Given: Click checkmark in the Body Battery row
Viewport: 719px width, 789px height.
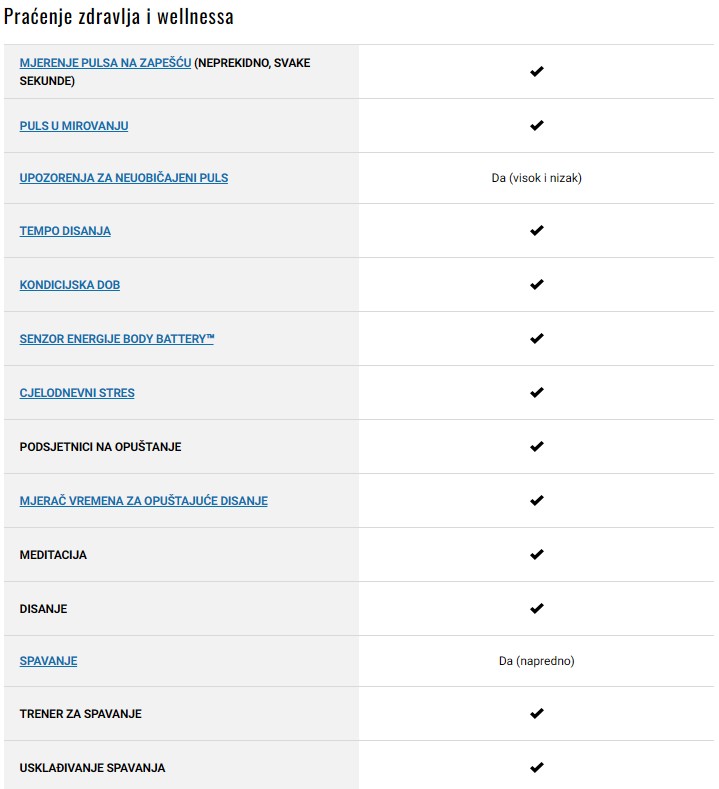Looking at the screenshot, I should tap(537, 339).
